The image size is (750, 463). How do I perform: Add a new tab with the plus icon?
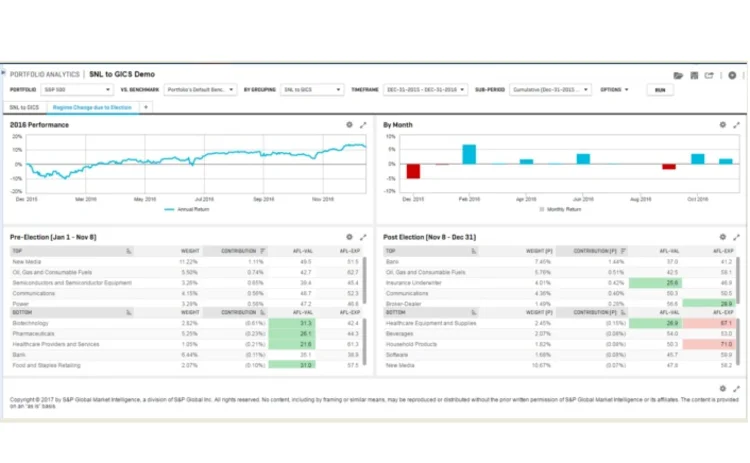coord(146,107)
